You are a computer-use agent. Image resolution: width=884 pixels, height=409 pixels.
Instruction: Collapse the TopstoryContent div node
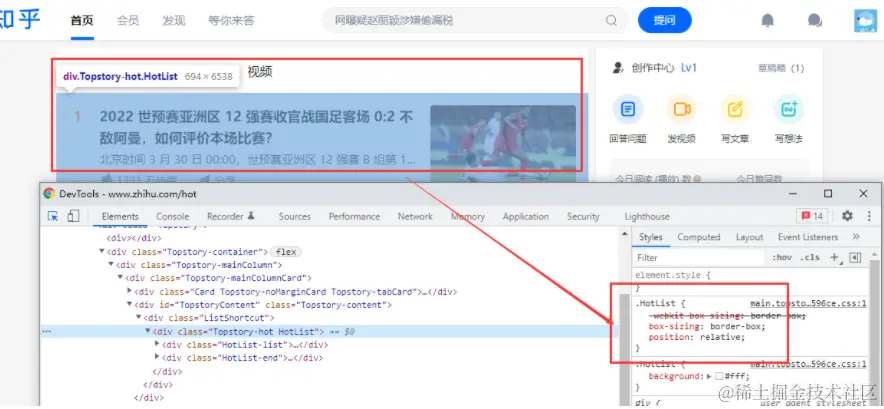coord(130,305)
